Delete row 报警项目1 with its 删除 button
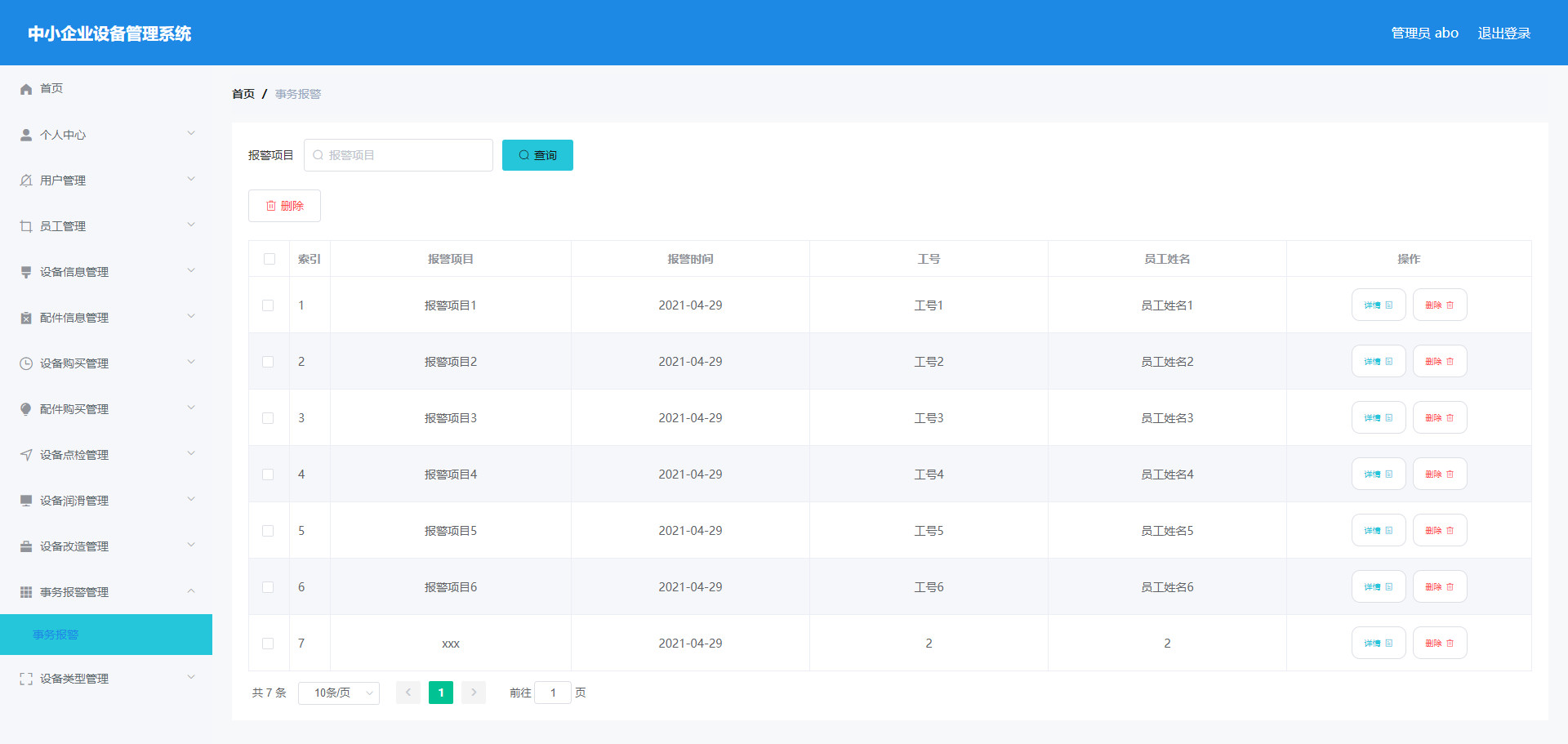This screenshot has height=744, width=1568. (1440, 305)
